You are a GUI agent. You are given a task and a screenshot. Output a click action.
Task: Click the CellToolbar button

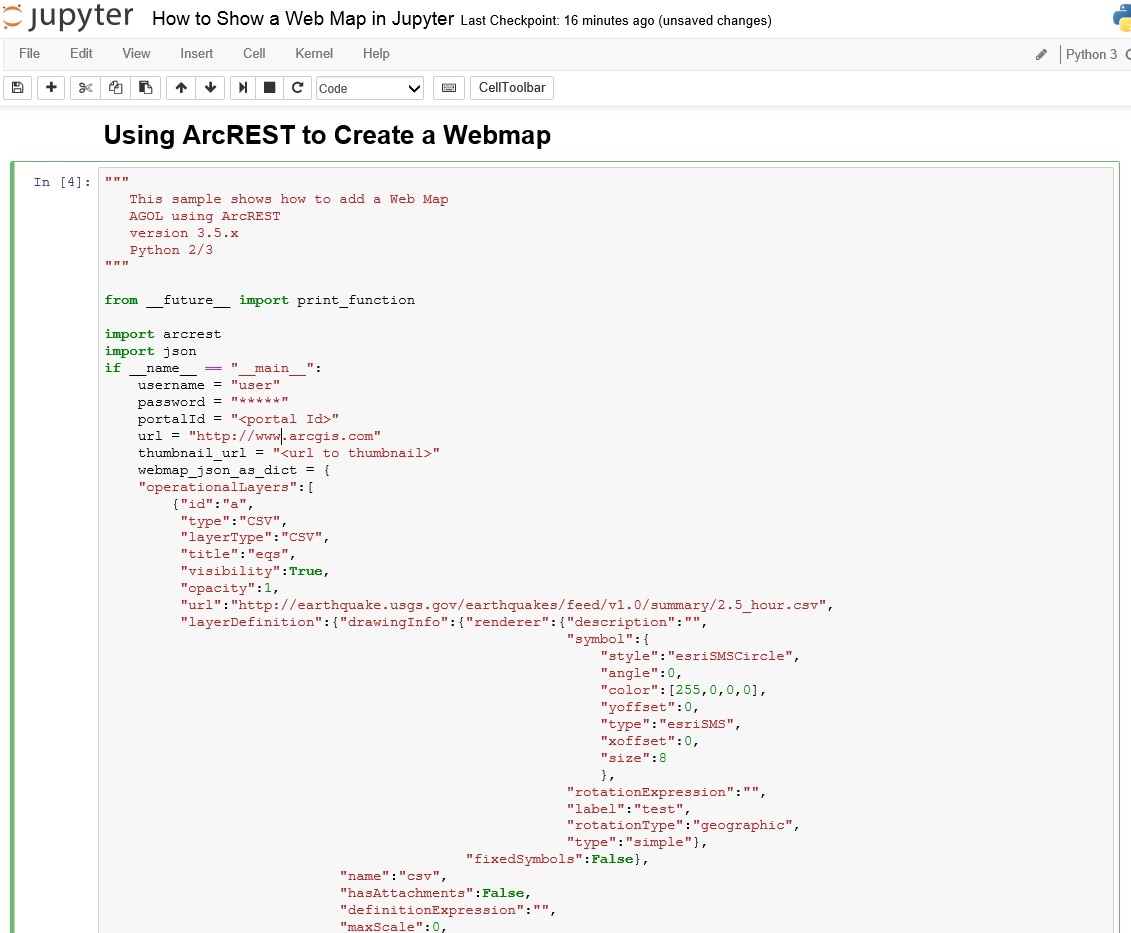pyautogui.click(x=512, y=88)
